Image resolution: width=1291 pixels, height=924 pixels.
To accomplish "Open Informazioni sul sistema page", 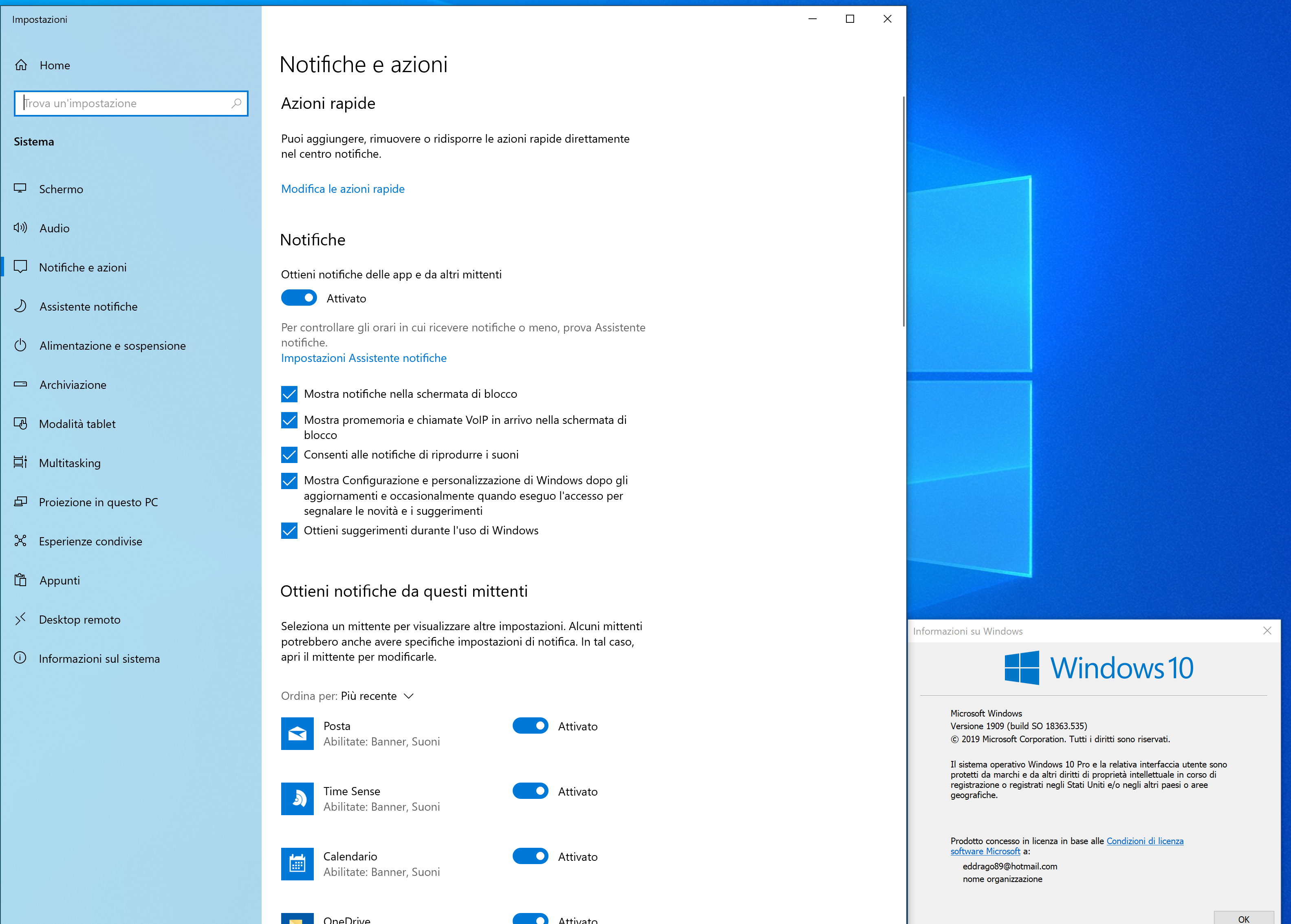I will coord(131,658).
